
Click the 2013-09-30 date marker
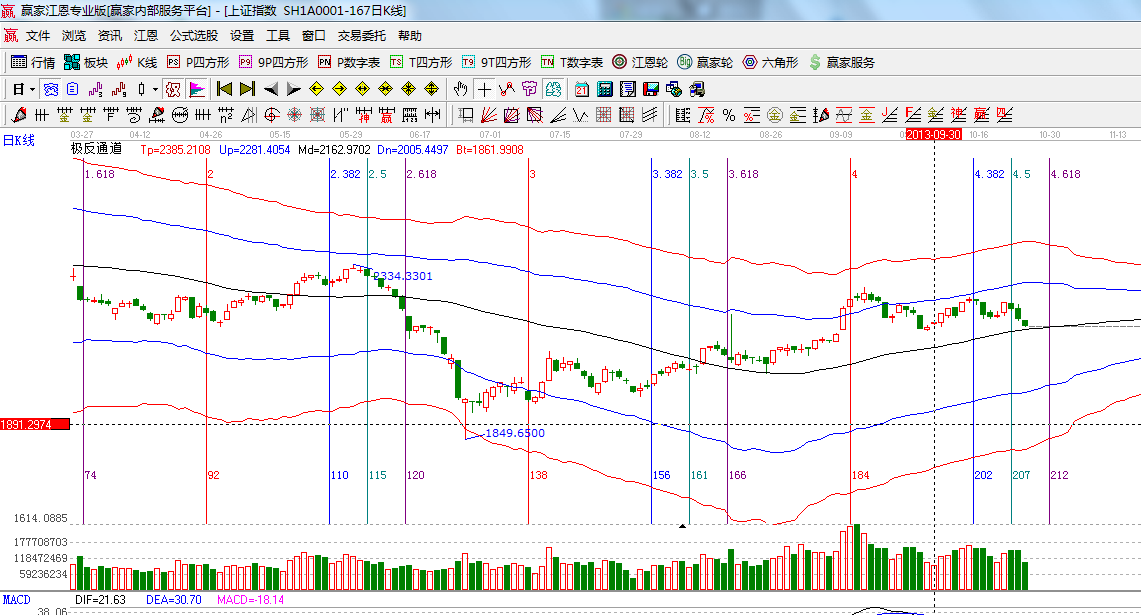(x=934, y=134)
